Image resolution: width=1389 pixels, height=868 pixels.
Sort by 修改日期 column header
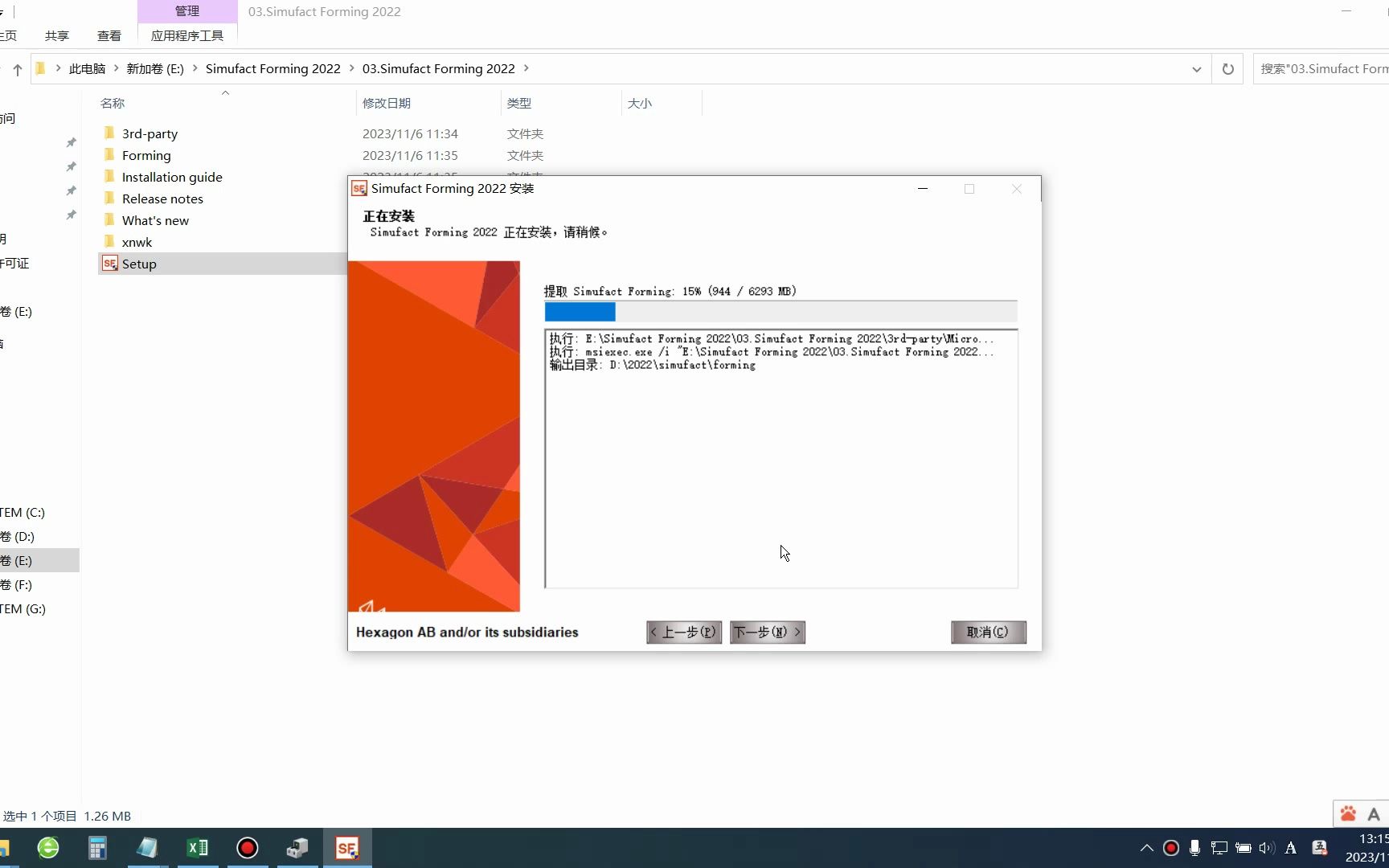[387, 103]
